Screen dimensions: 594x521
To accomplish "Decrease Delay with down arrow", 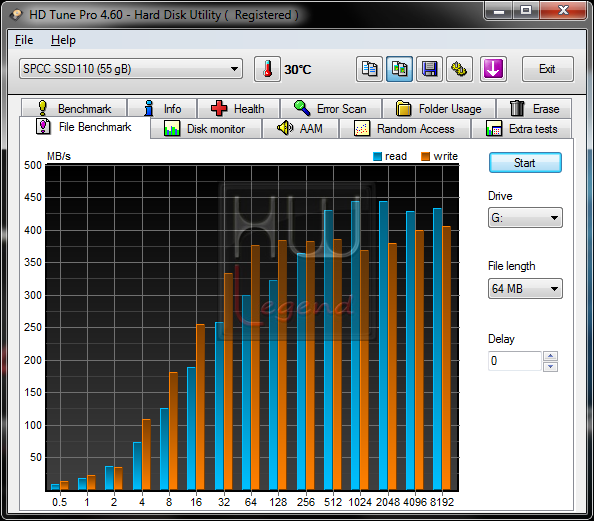I will point(550,367).
